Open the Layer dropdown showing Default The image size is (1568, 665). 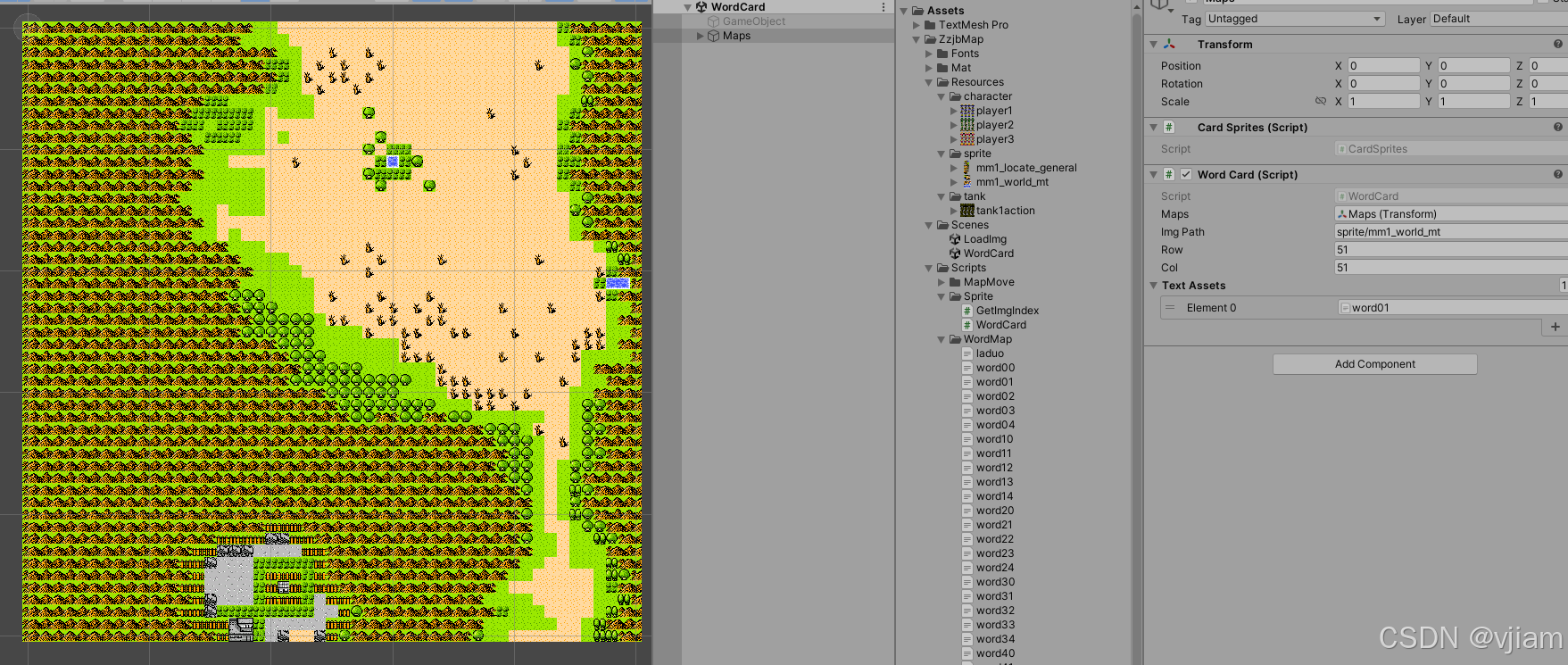pyautogui.click(x=1498, y=19)
